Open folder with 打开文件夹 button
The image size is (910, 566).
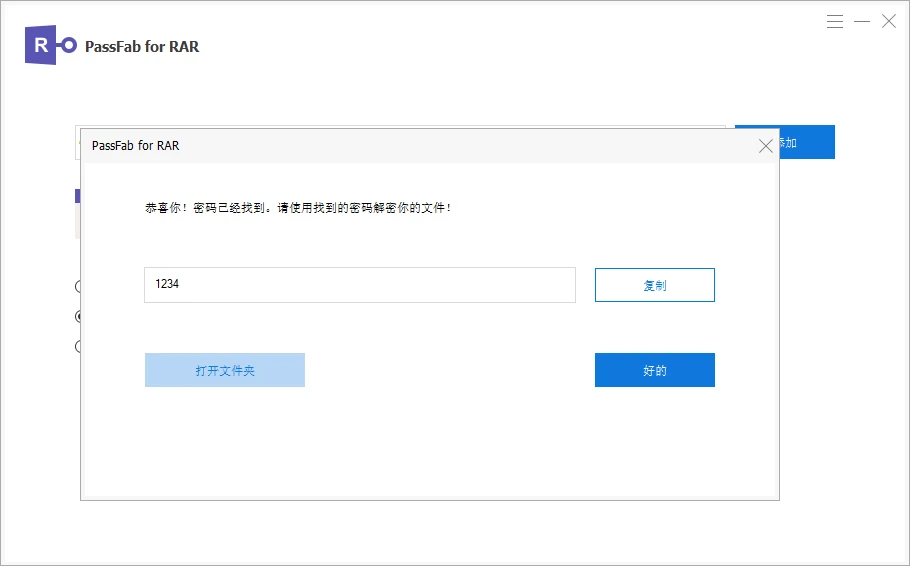coord(225,370)
